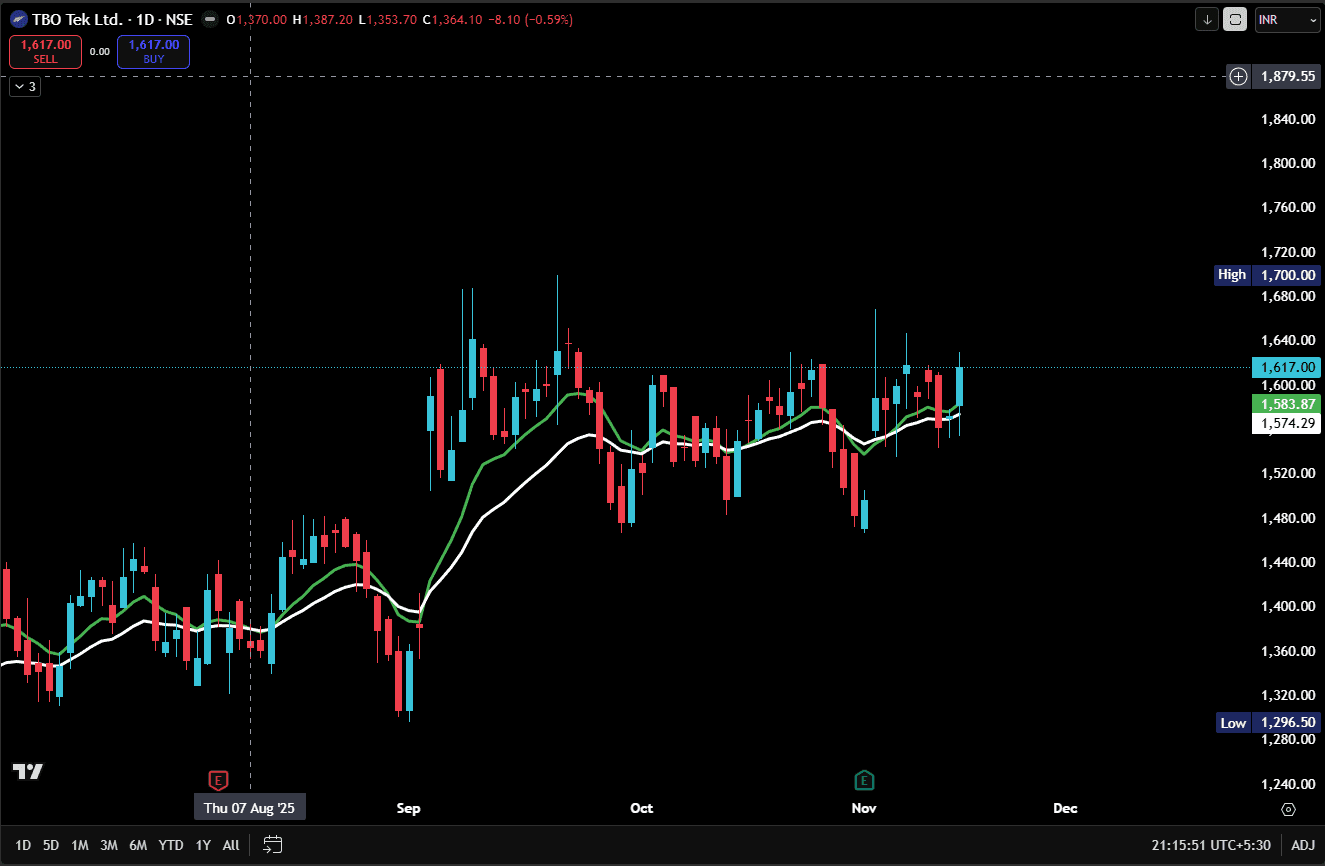Screen dimensions: 1325x866
Task: Click the 1,280.00 price scale tick
Action: (x=1287, y=739)
